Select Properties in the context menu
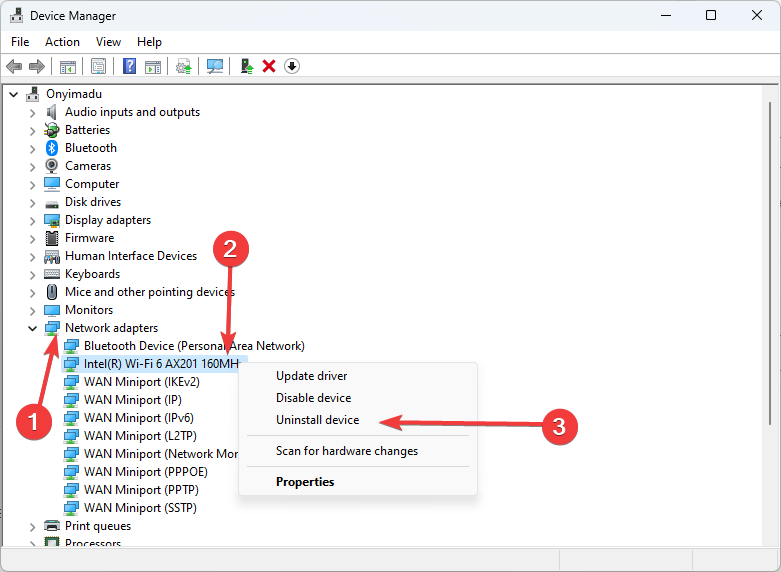The image size is (781, 572). click(305, 482)
